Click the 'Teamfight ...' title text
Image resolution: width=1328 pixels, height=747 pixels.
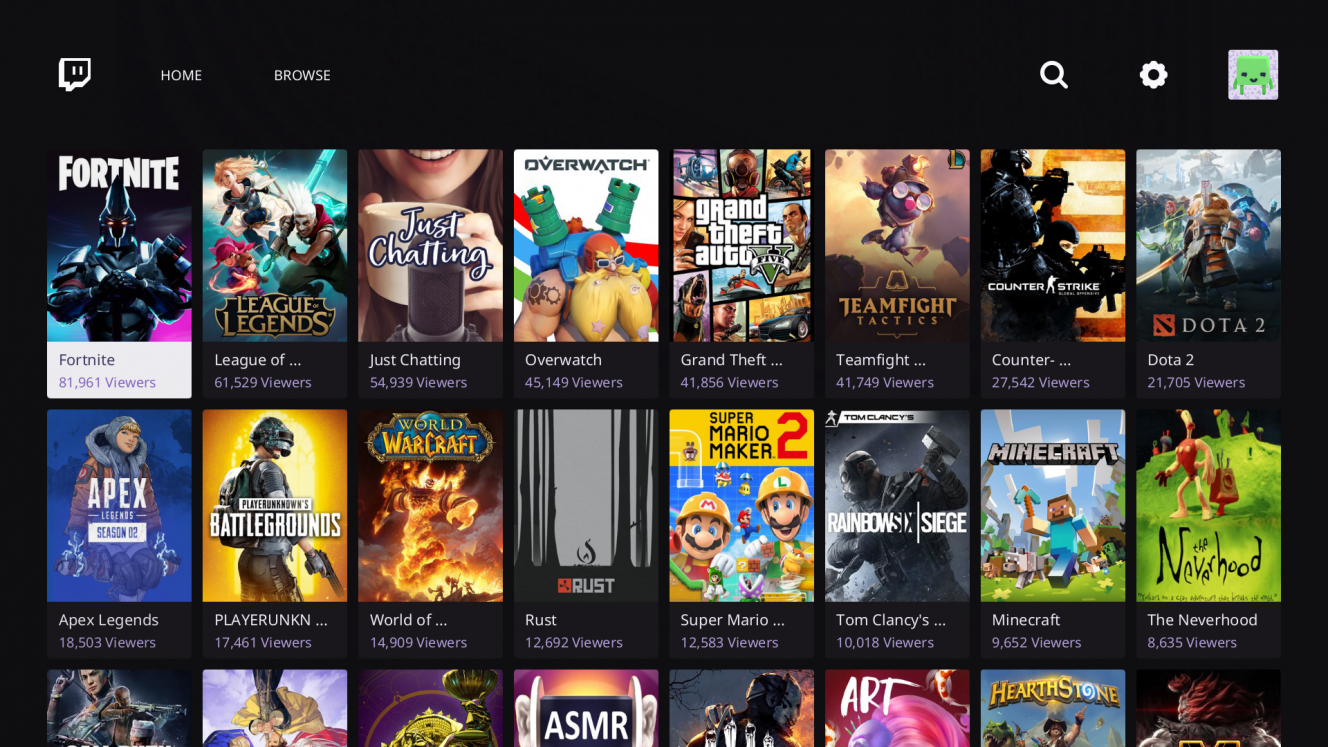(881, 360)
